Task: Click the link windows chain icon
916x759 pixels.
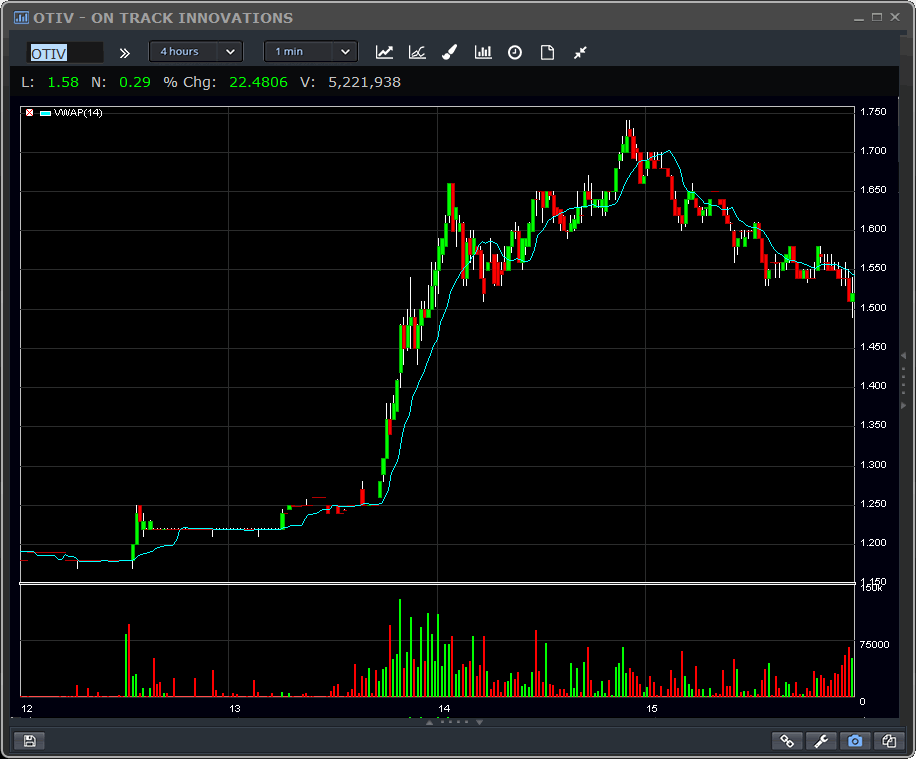Action: click(x=787, y=741)
